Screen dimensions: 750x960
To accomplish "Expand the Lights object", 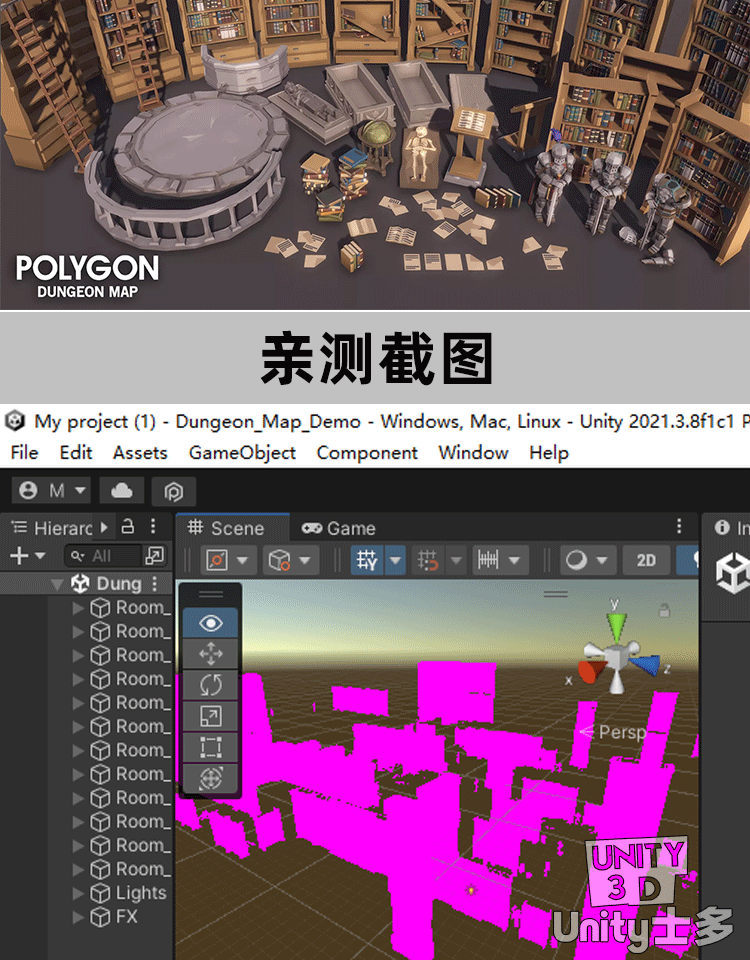I will click(x=78, y=893).
